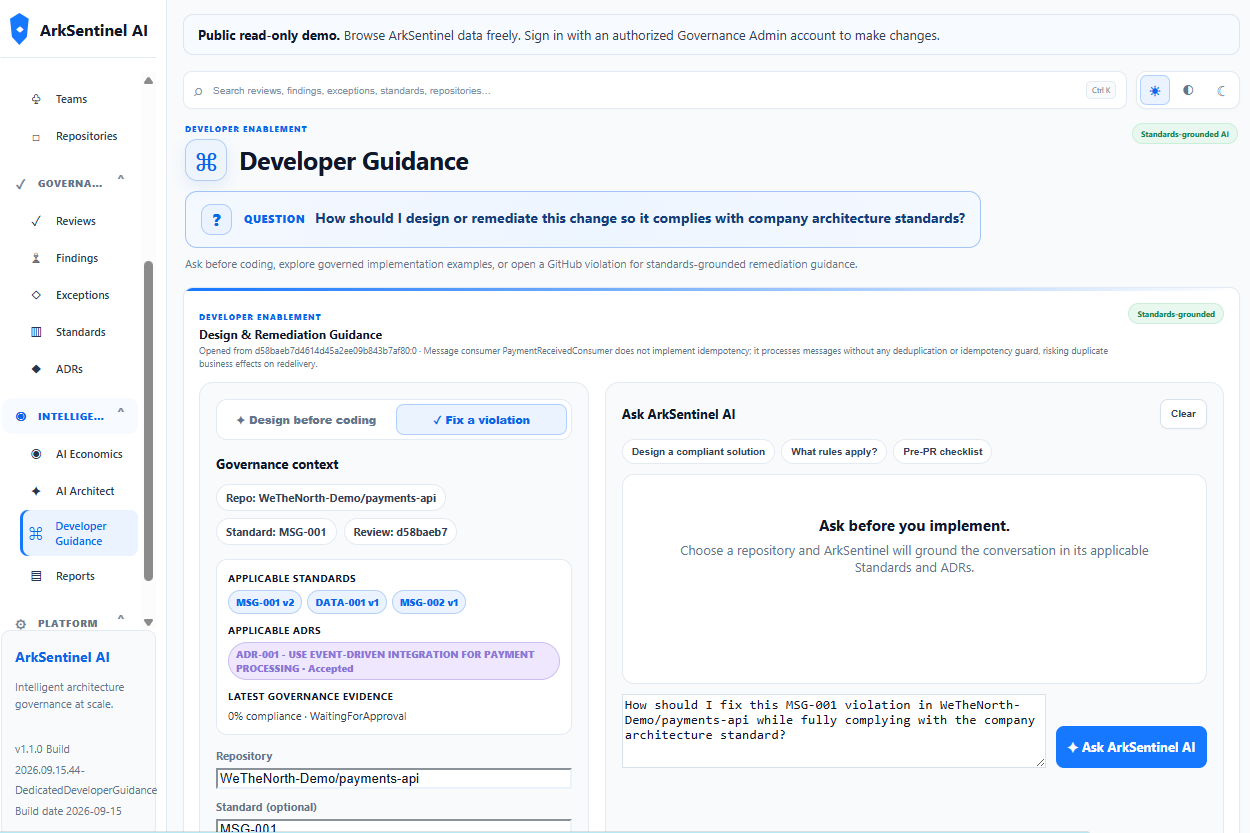
Task: Click ArkSentinel AI footer title
Action: 62,657
